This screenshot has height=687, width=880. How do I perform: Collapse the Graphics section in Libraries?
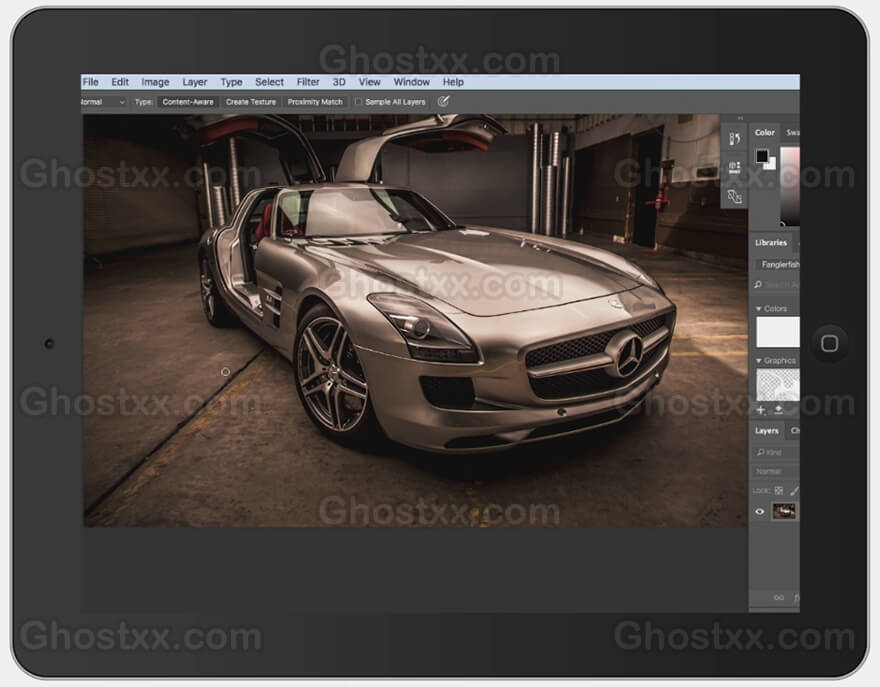759,360
